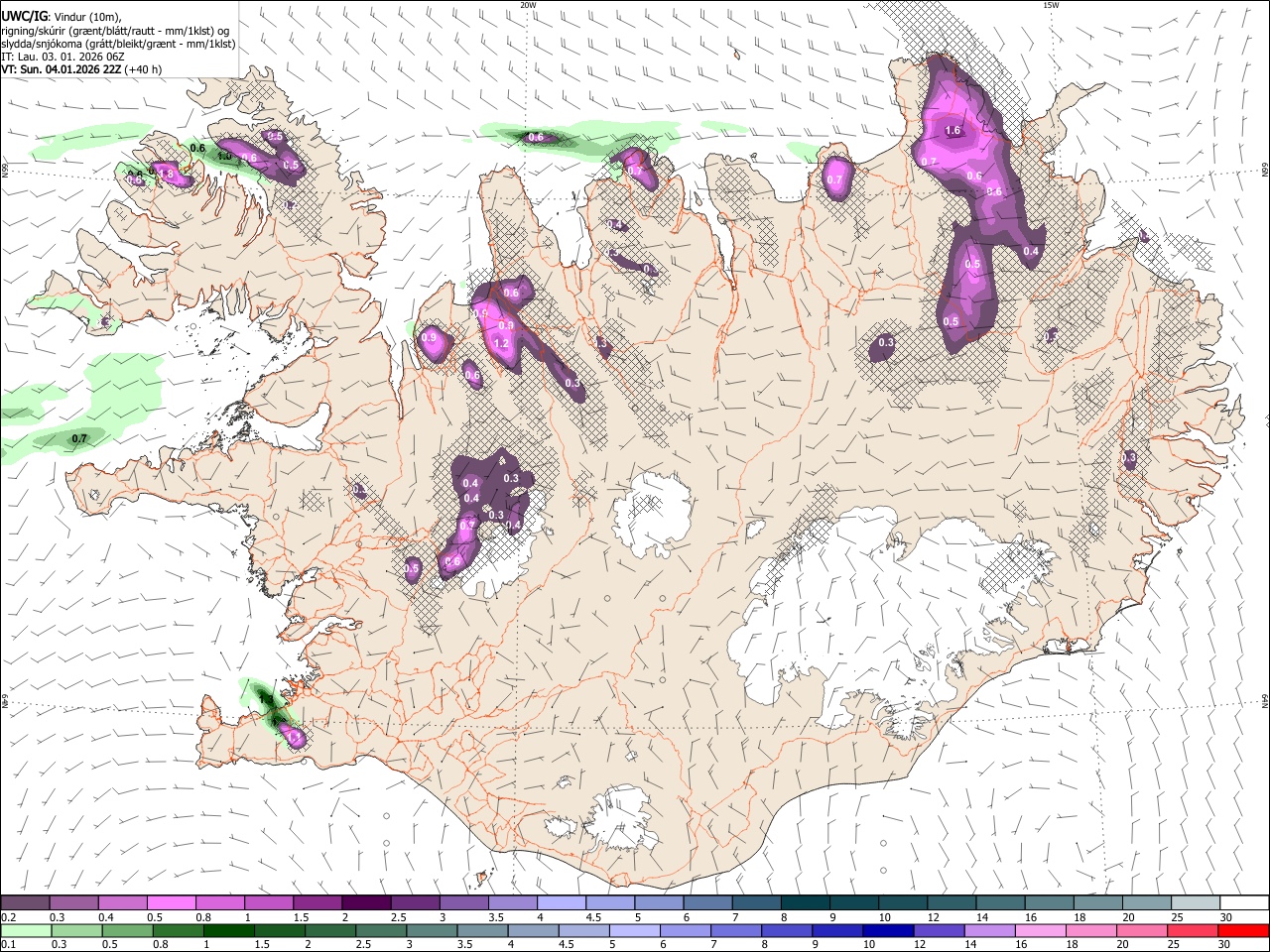Image resolution: width=1270 pixels, height=952 pixels.
Task: Click the deep purple 2–2.5 swatch in the upper scale
Action: coord(365,903)
